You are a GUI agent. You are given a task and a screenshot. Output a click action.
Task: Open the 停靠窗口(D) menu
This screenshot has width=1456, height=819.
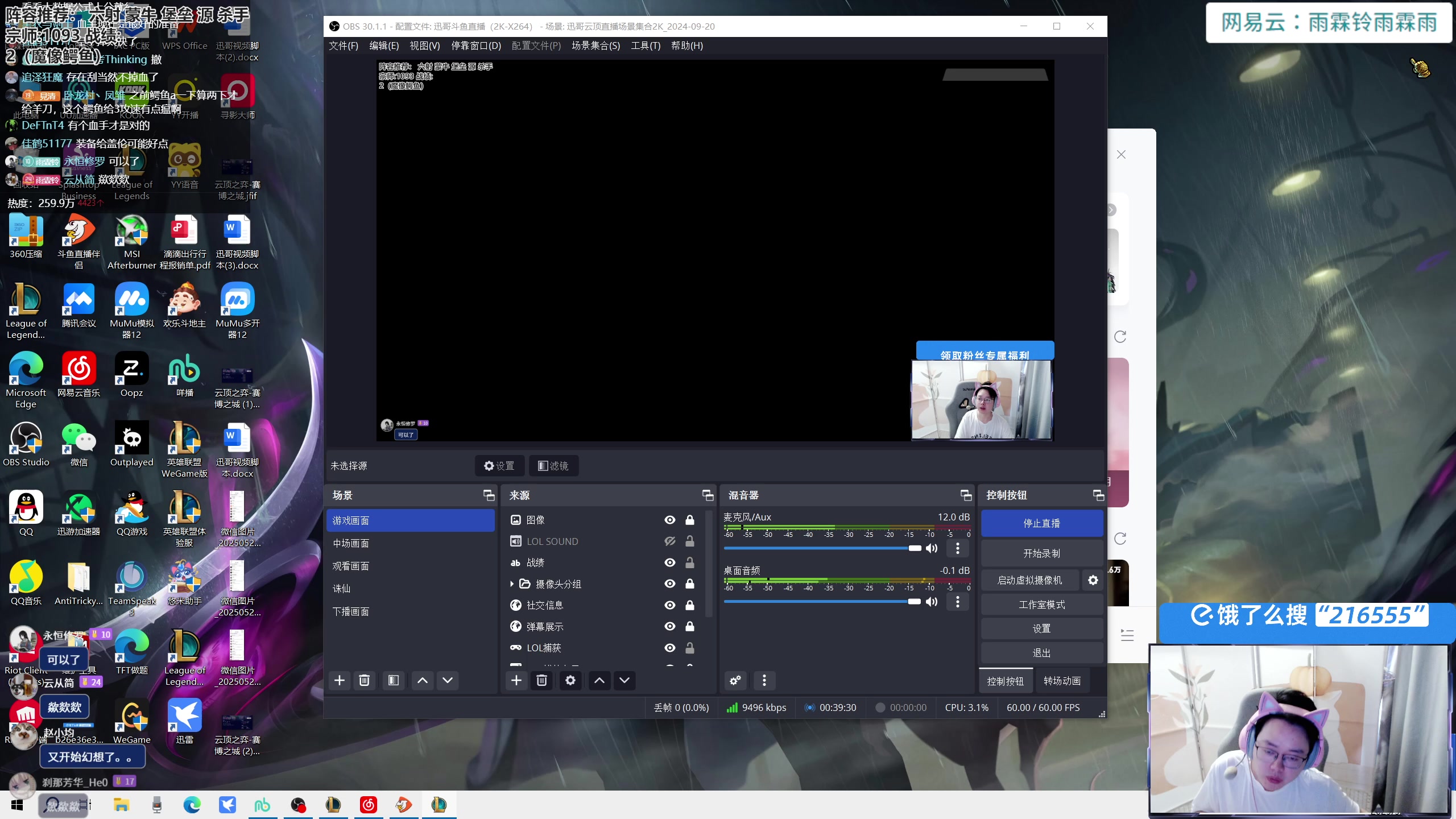pos(476,45)
